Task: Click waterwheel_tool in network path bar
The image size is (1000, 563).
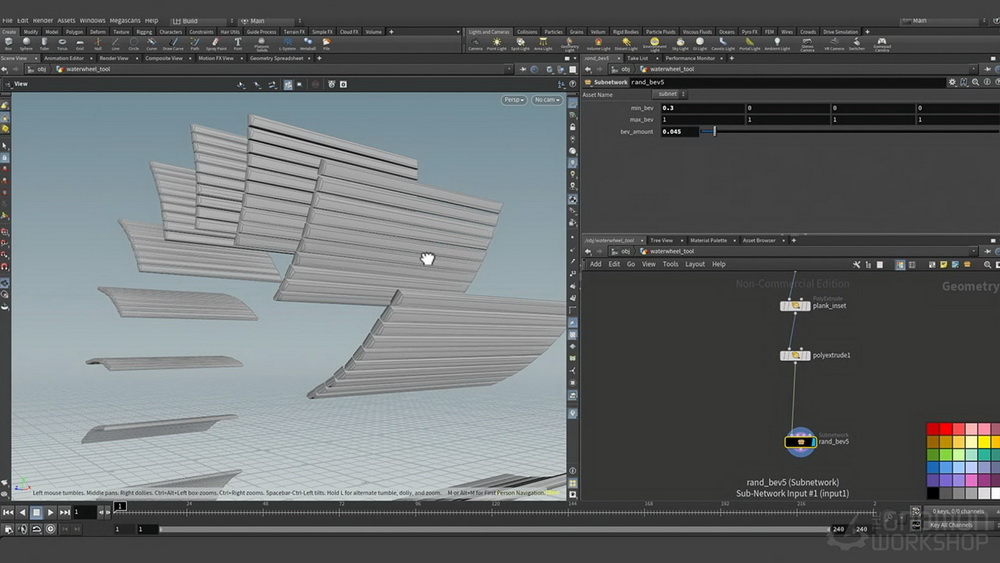Action: point(672,251)
